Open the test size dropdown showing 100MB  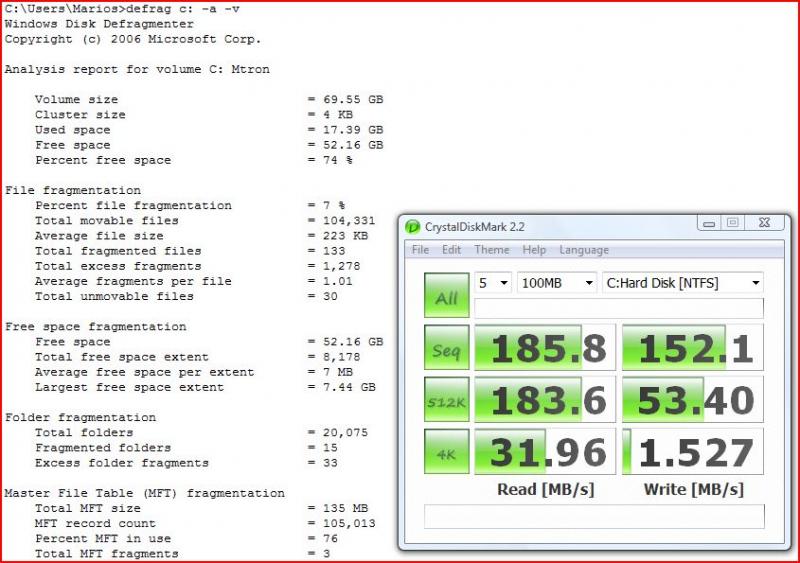coord(557,282)
